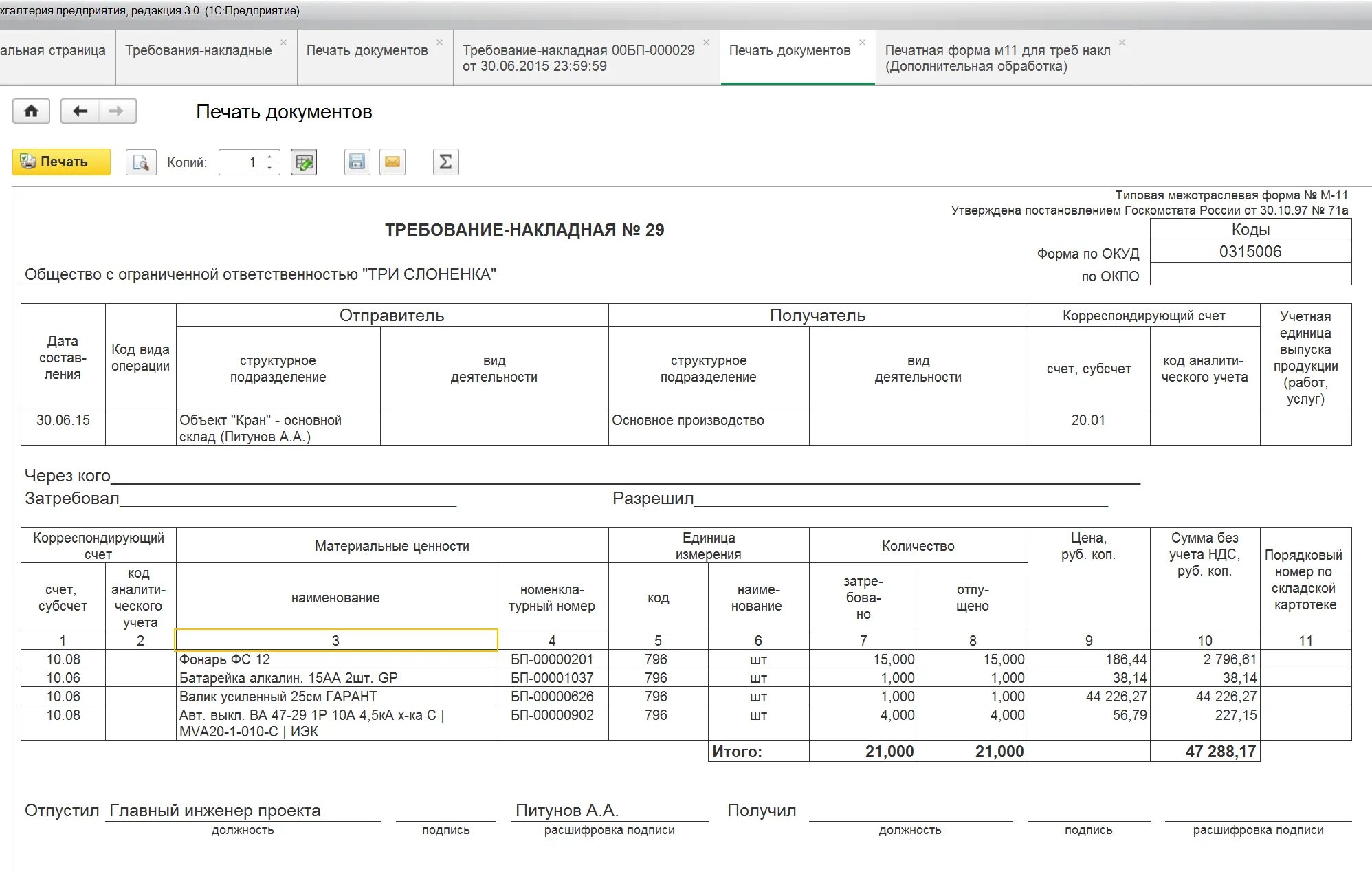Increase copies with the up stepper arrow

[269, 156]
